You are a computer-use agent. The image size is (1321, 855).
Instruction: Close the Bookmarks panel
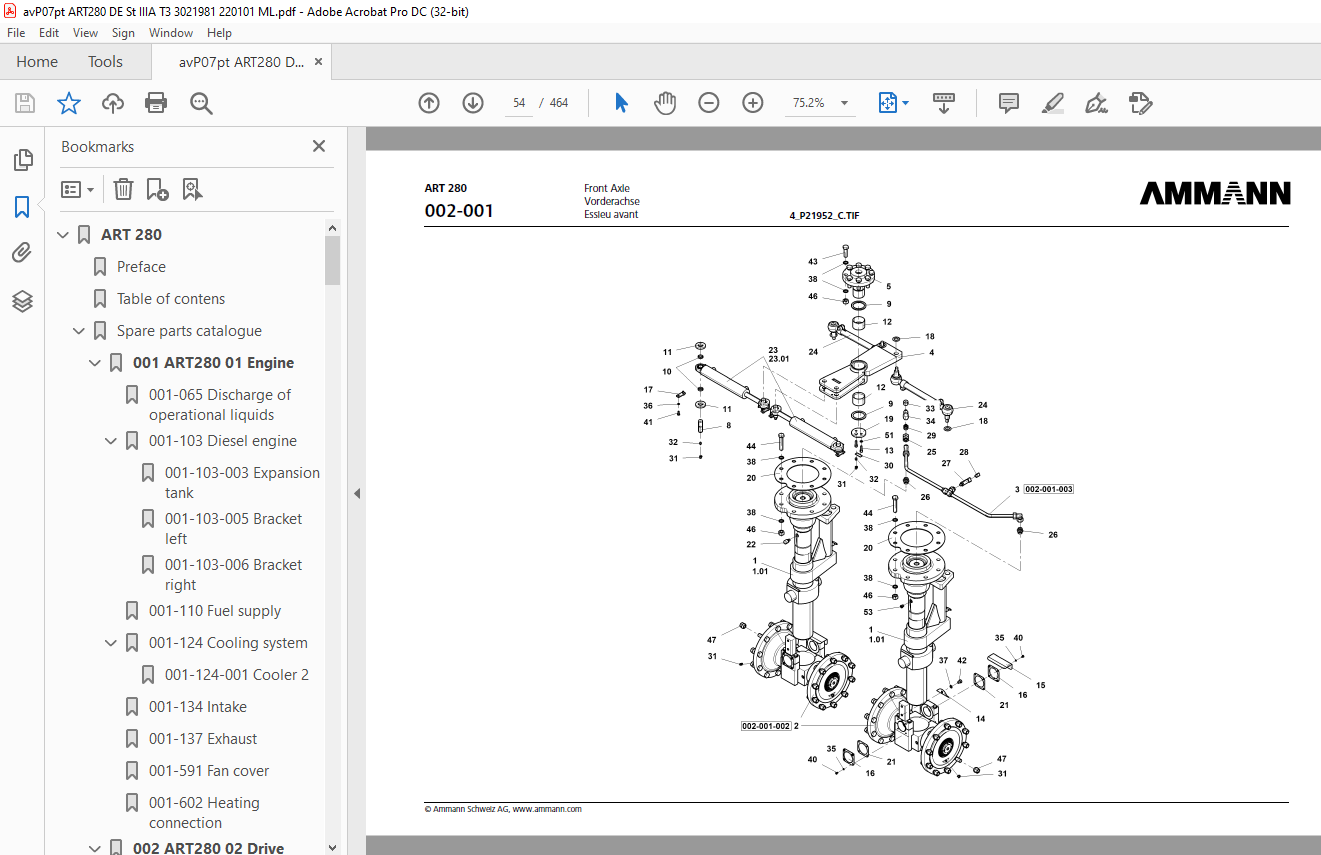[319, 146]
